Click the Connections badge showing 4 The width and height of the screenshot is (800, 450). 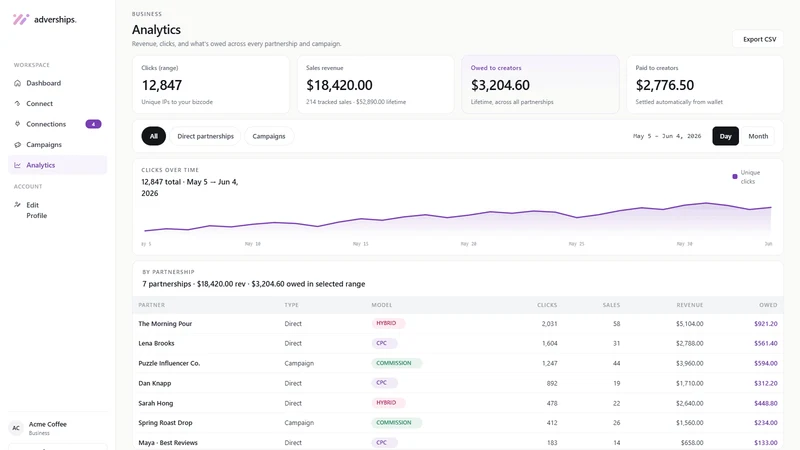pos(93,124)
